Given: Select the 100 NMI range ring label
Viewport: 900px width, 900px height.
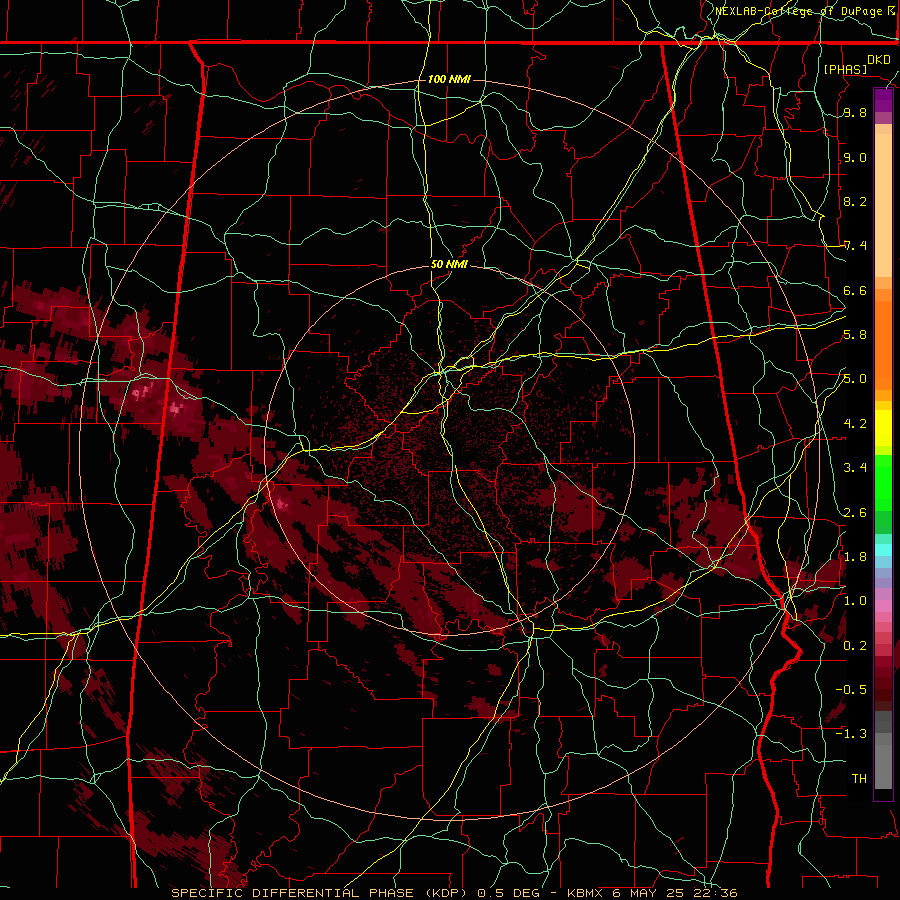Looking at the screenshot, I should point(449,79).
